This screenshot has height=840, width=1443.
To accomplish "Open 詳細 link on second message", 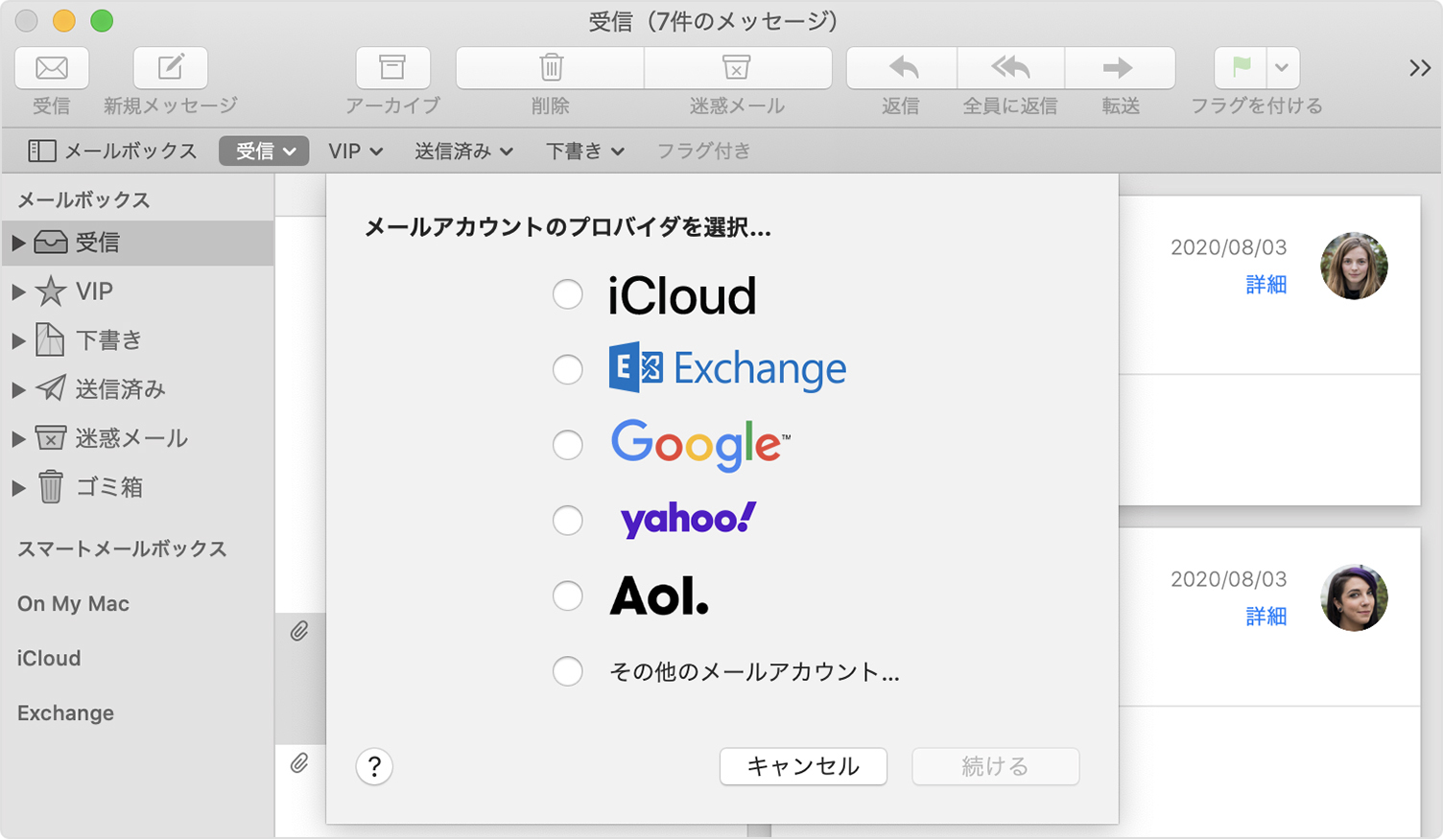I will pos(1266,616).
